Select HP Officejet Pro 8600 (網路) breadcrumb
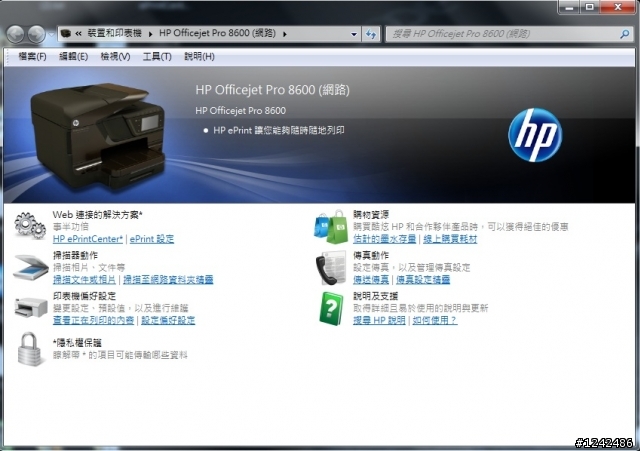Viewport: 640px width, 451px height. (218, 33)
